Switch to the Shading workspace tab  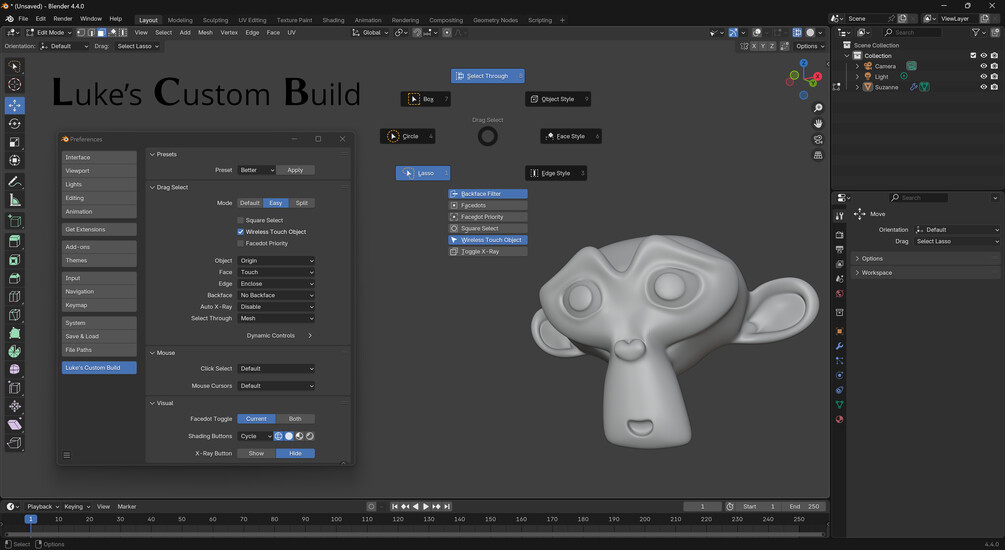[x=333, y=20]
